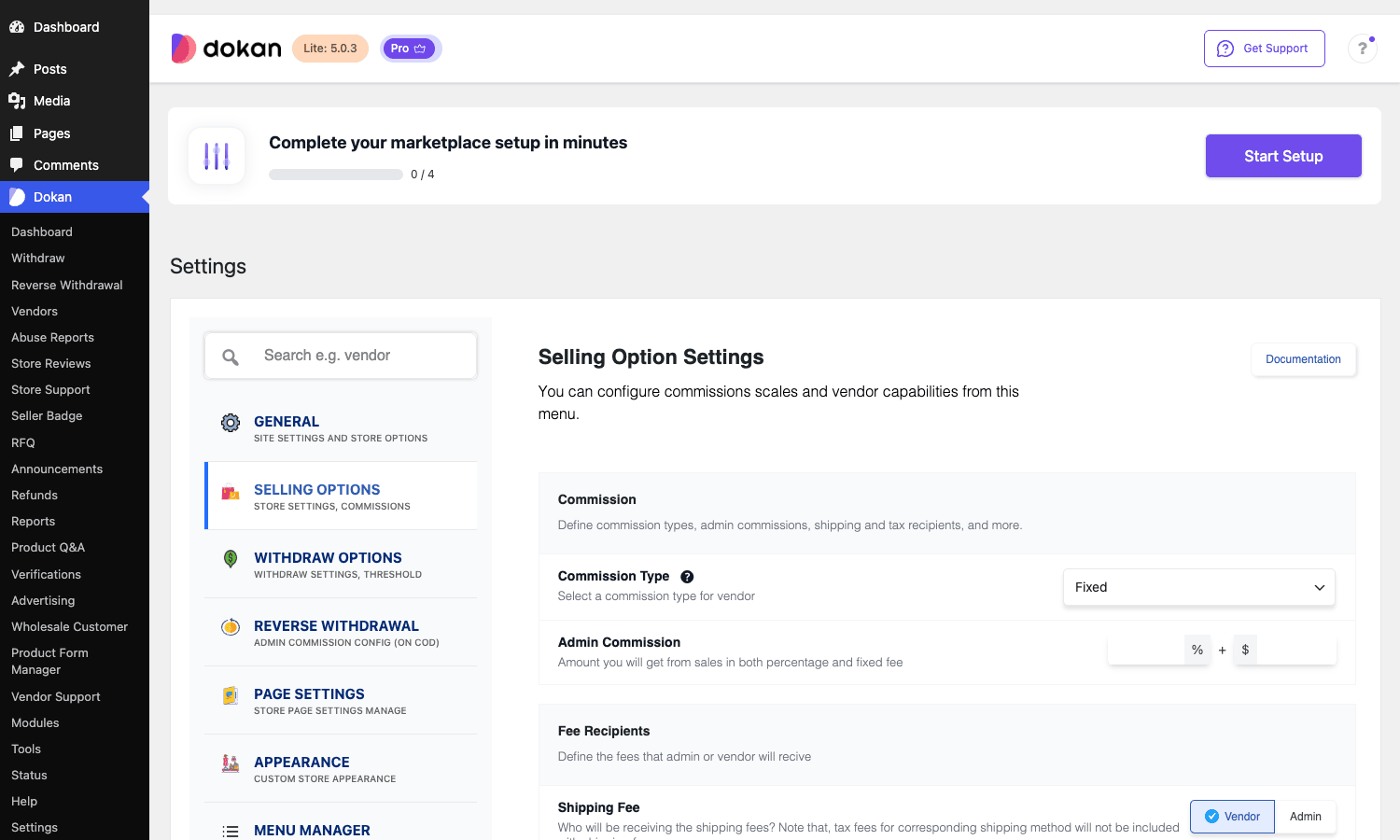Image resolution: width=1400 pixels, height=840 pixels.
Task: Click the admin commission percentage field
Action: click(x=1146, y=651)
